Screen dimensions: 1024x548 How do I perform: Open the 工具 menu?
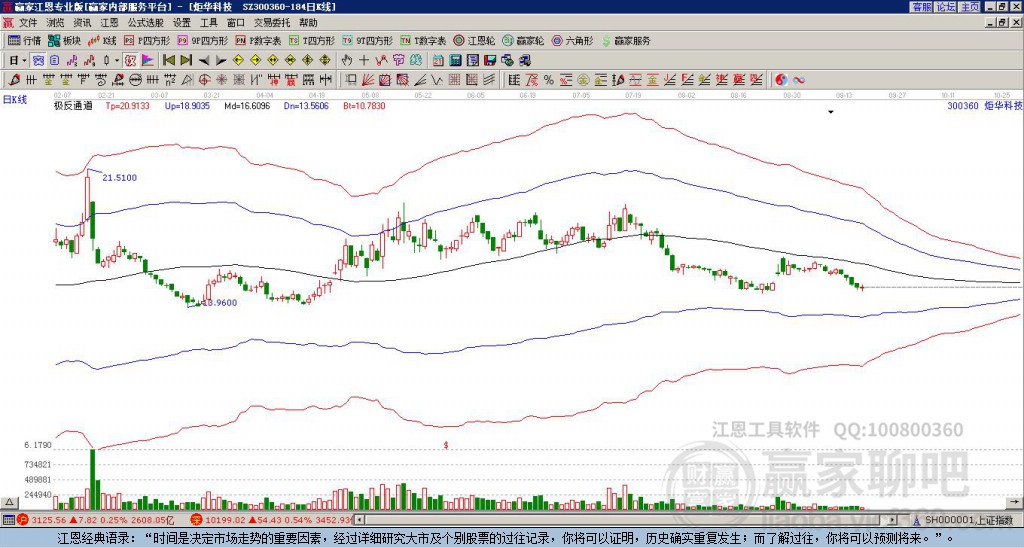pyautogui.click(x=208, y=23)
